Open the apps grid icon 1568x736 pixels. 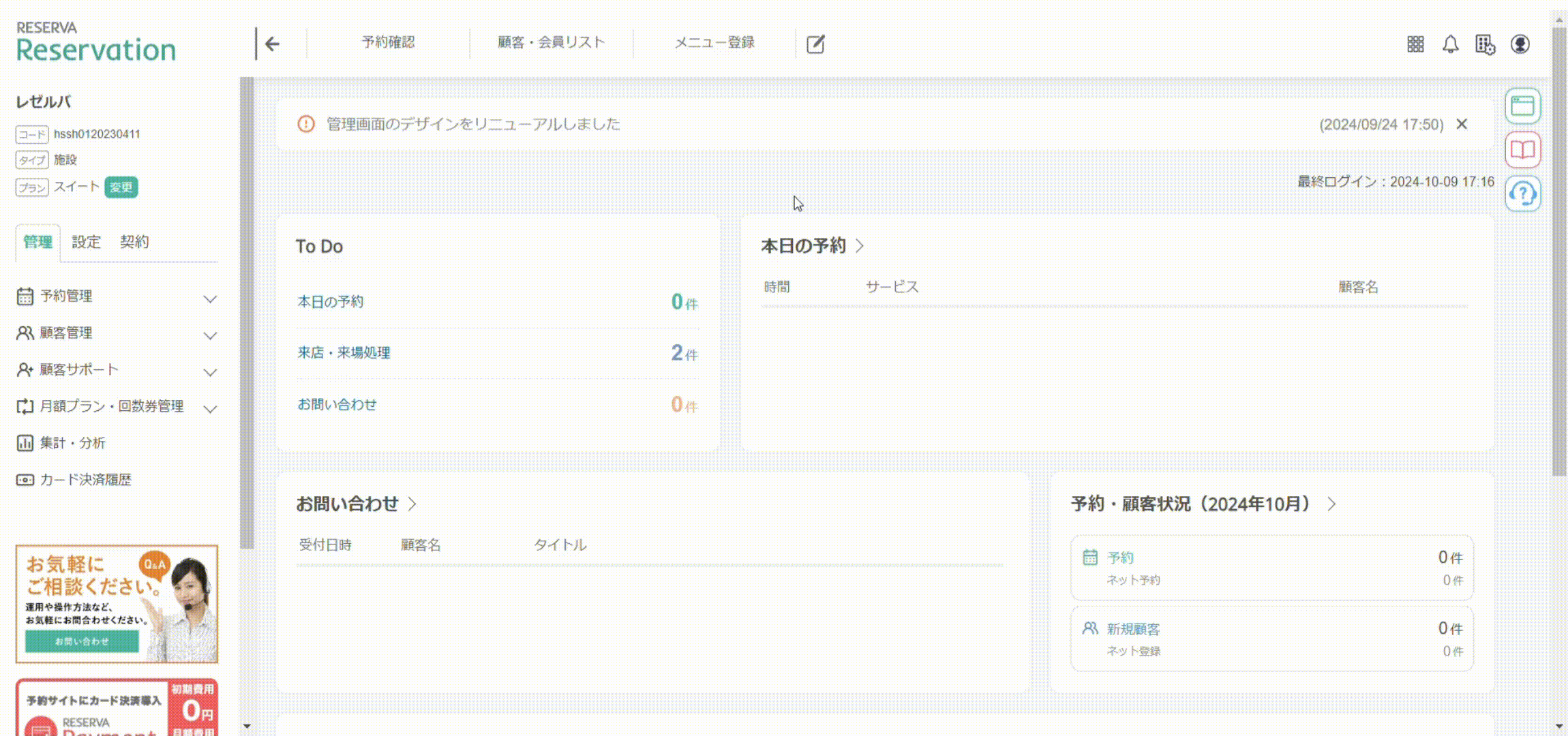(1415, 44)
